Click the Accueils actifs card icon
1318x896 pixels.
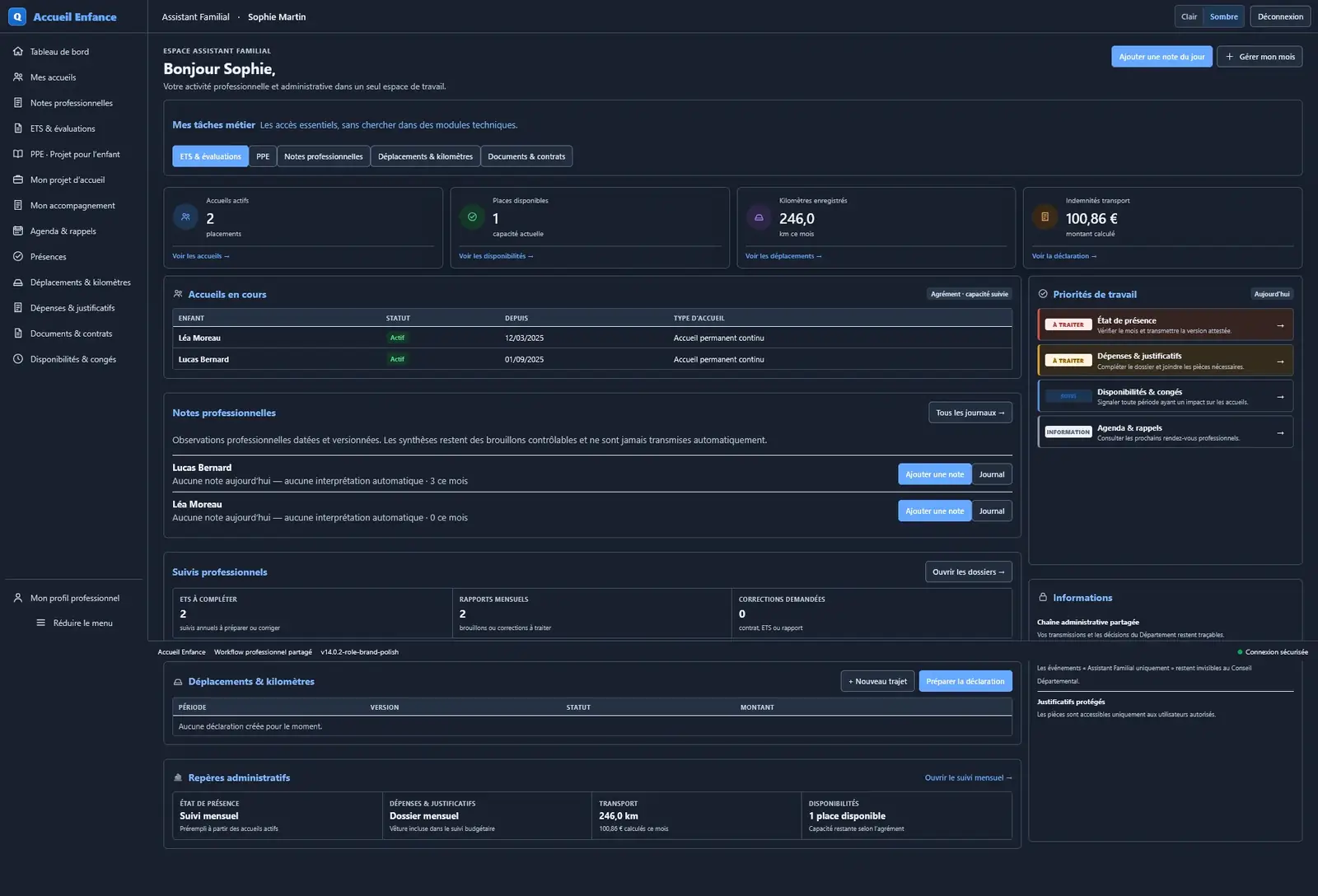pos(185,217)
